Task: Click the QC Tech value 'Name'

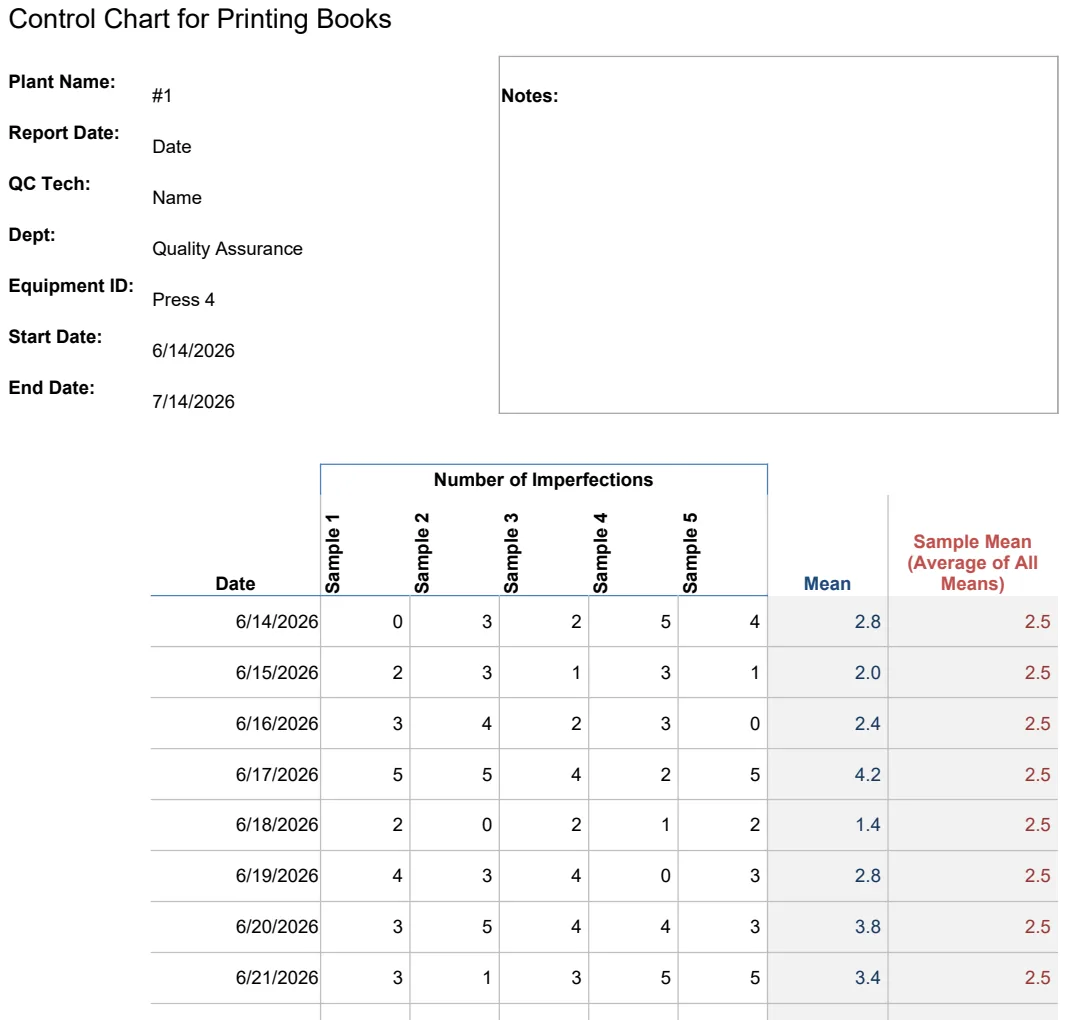Action: pos(177,198)
